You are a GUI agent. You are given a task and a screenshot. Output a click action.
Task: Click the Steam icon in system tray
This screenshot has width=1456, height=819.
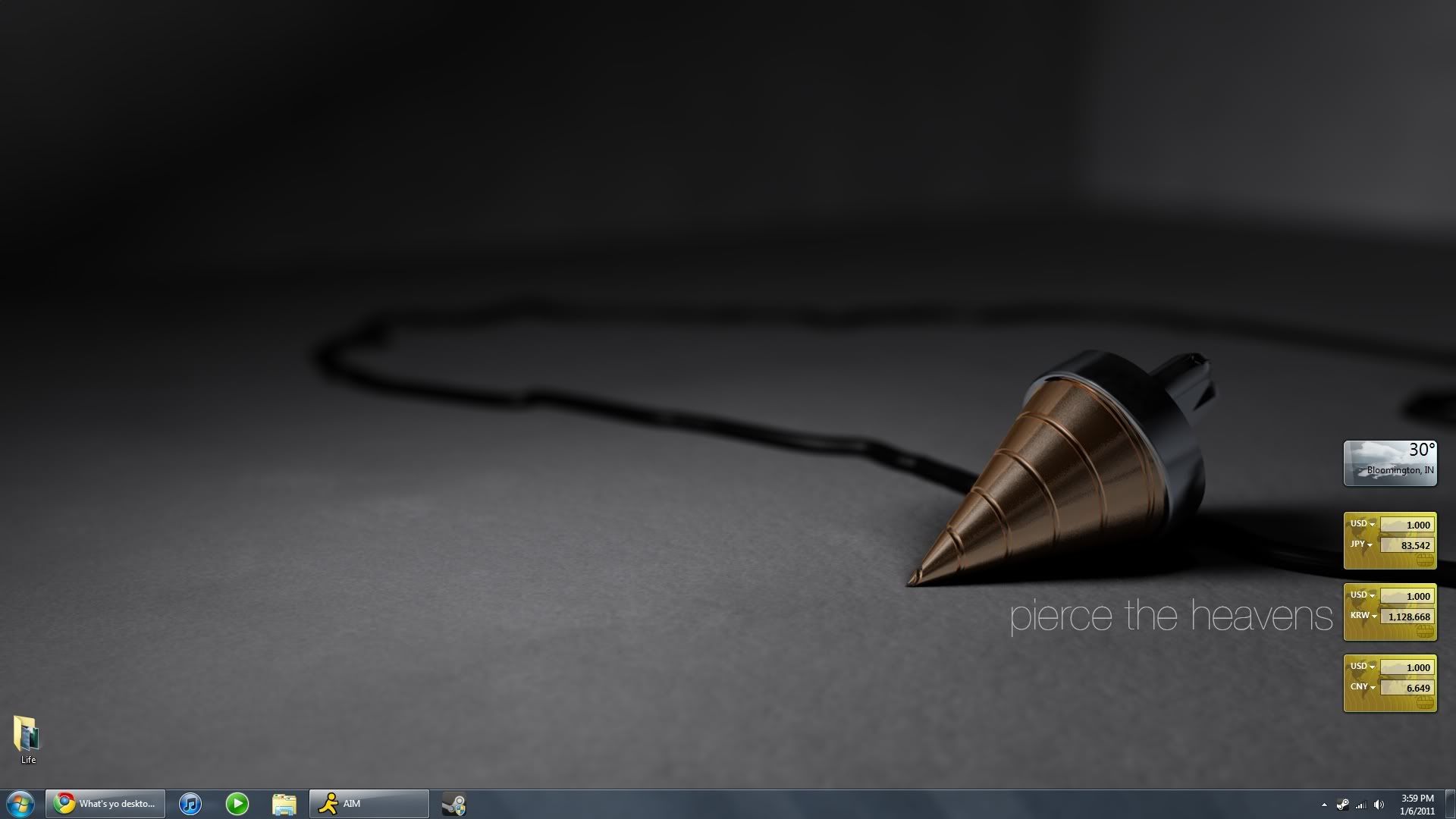coord(1342,805)
